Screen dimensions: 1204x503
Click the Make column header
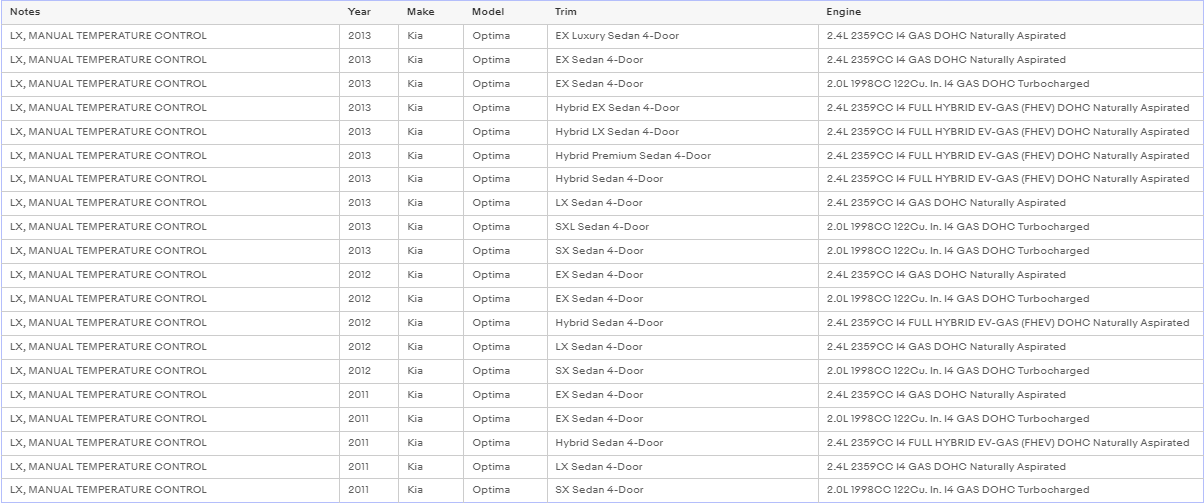431,12
